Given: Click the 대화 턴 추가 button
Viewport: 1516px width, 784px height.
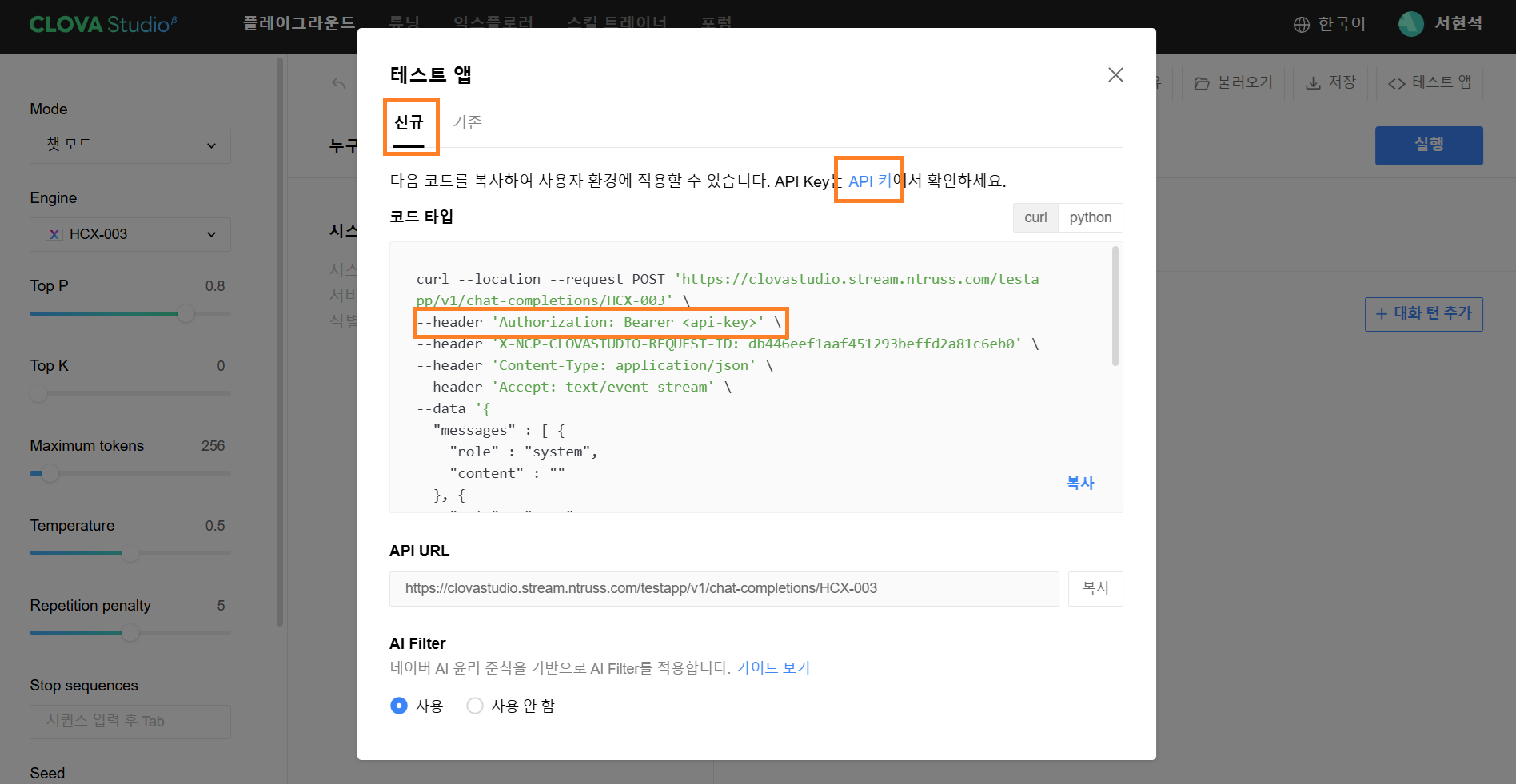Looking at the screenshot, I should pos(1424,314).
